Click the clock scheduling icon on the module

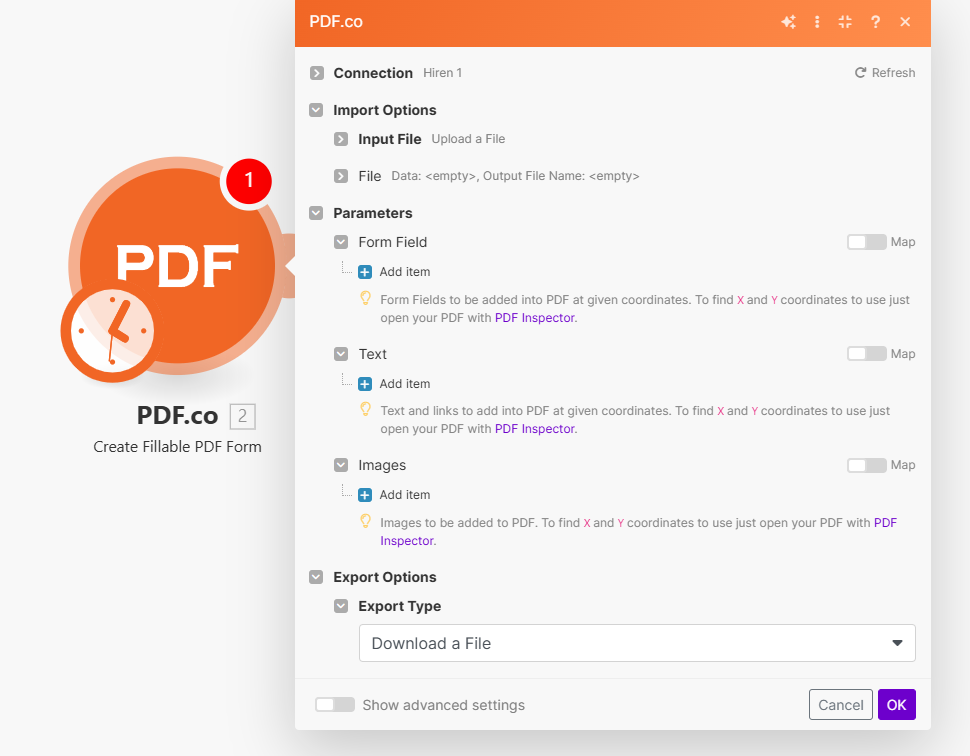[x=112, y=332]
